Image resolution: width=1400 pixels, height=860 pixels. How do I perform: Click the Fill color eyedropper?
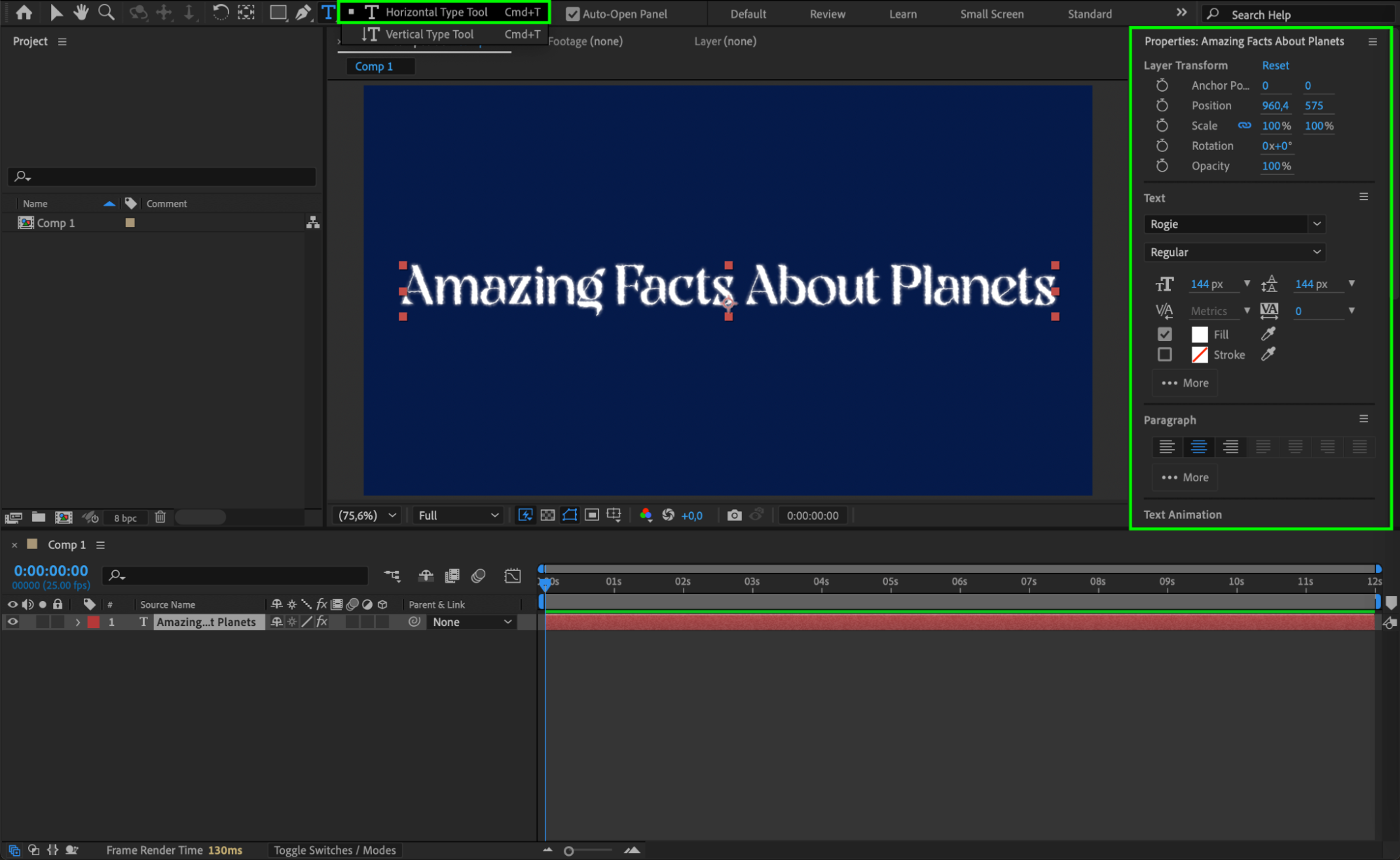coord(1268,334)
